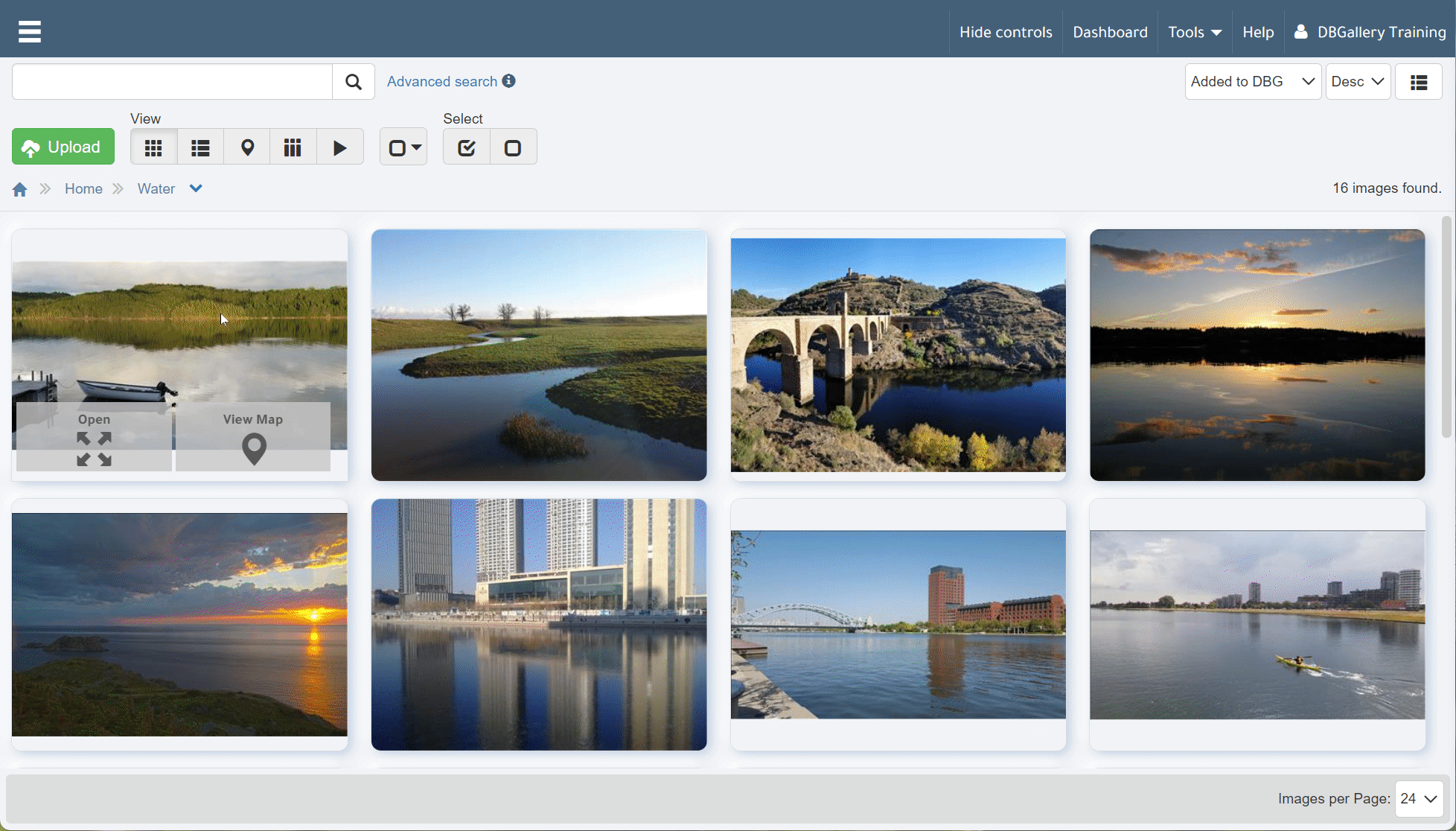Toggle deselect all images
This screenshot has width=1456, height=831.
coord(513,147)
